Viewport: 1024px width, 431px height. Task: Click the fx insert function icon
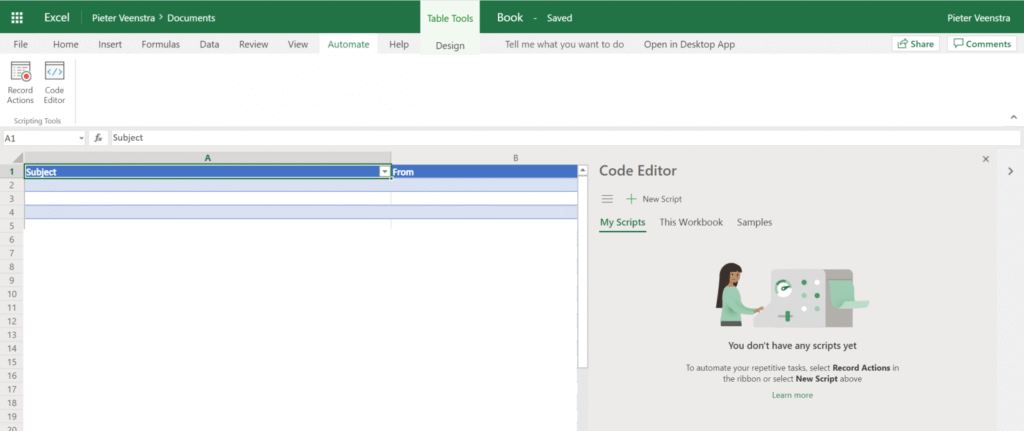(98, 138)
